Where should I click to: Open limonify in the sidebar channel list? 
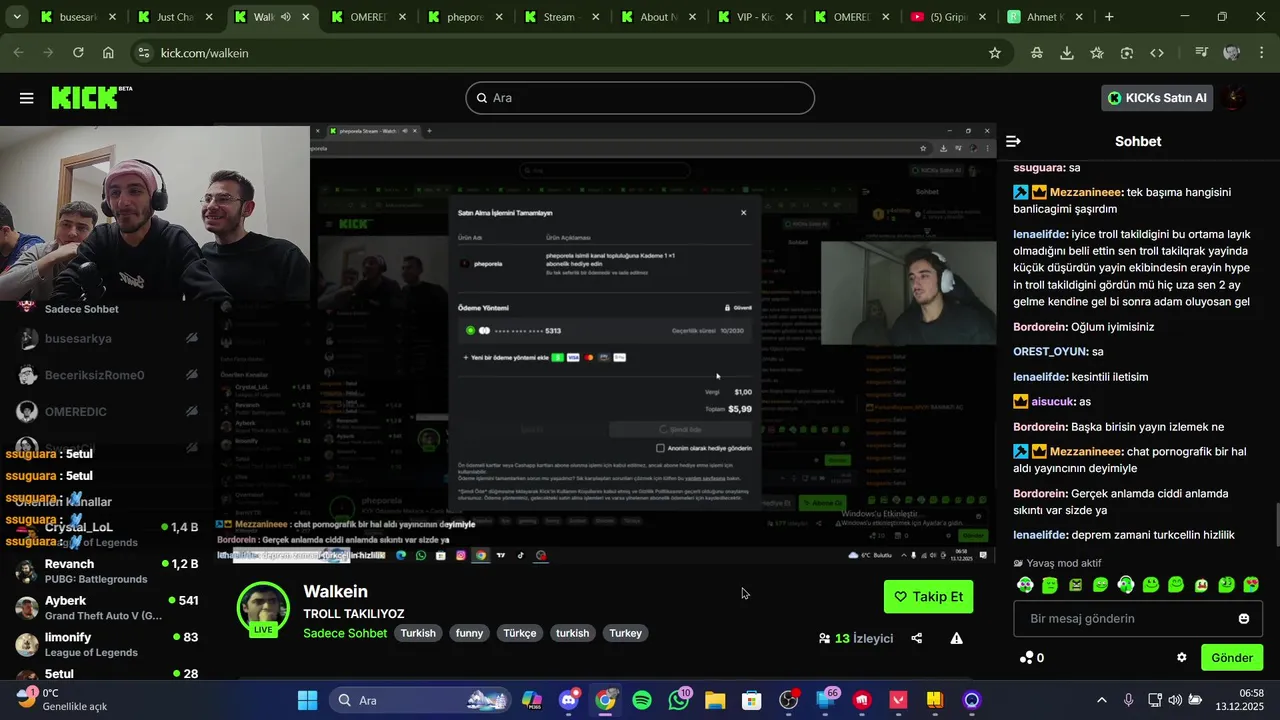click(107, 644)
